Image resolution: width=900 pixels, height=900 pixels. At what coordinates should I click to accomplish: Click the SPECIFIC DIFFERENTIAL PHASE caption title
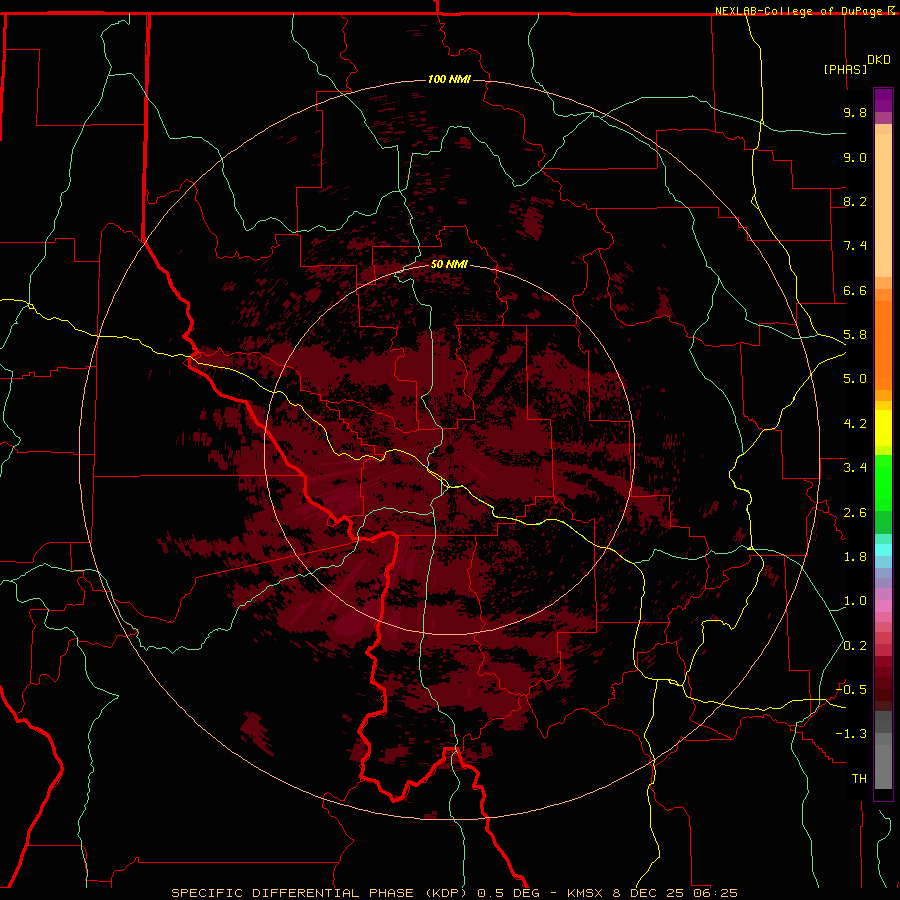292,893
